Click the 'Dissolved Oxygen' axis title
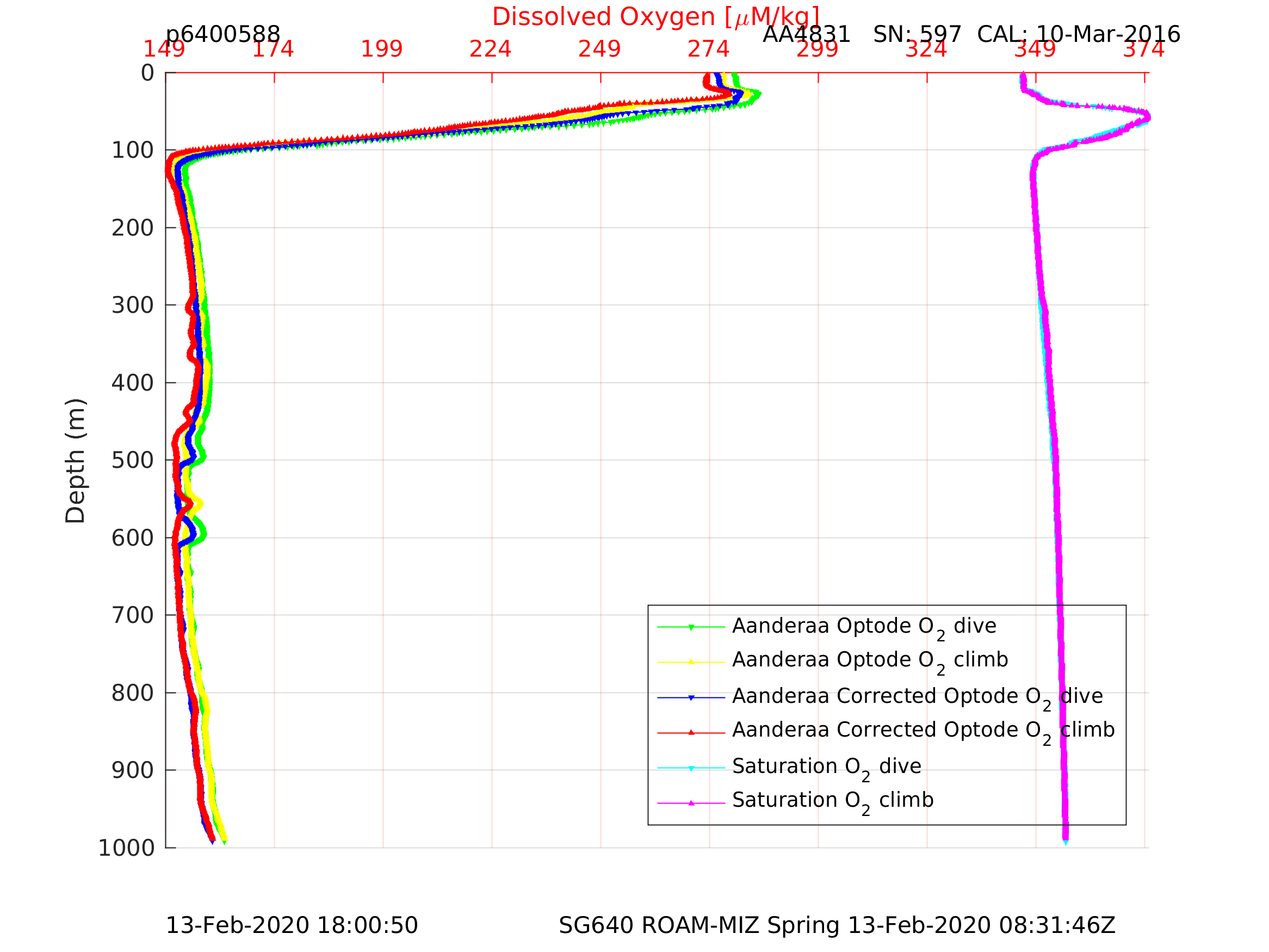The height and width of the screenshot is (952, 1269). click(656, 17)
